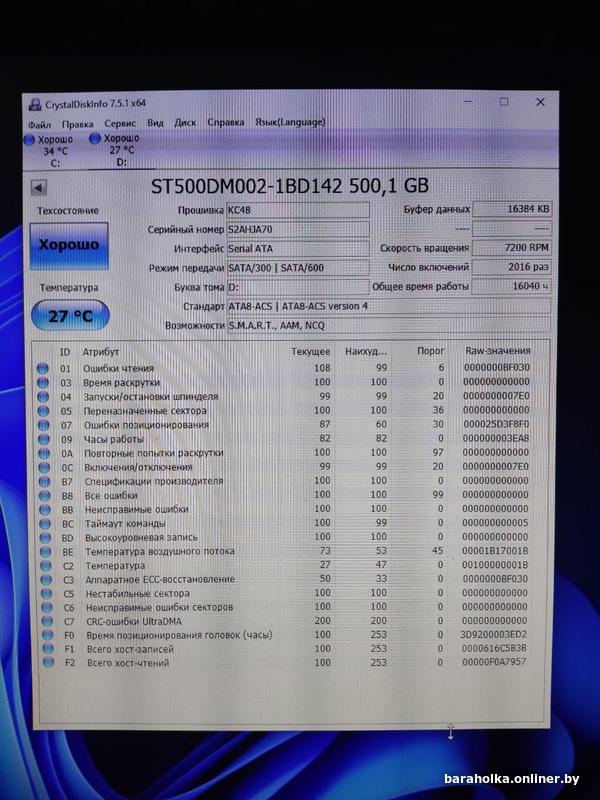This screenshot has width=600, height=800.
Task: Select raw value 0000616C5B3B
Action: 494,648
